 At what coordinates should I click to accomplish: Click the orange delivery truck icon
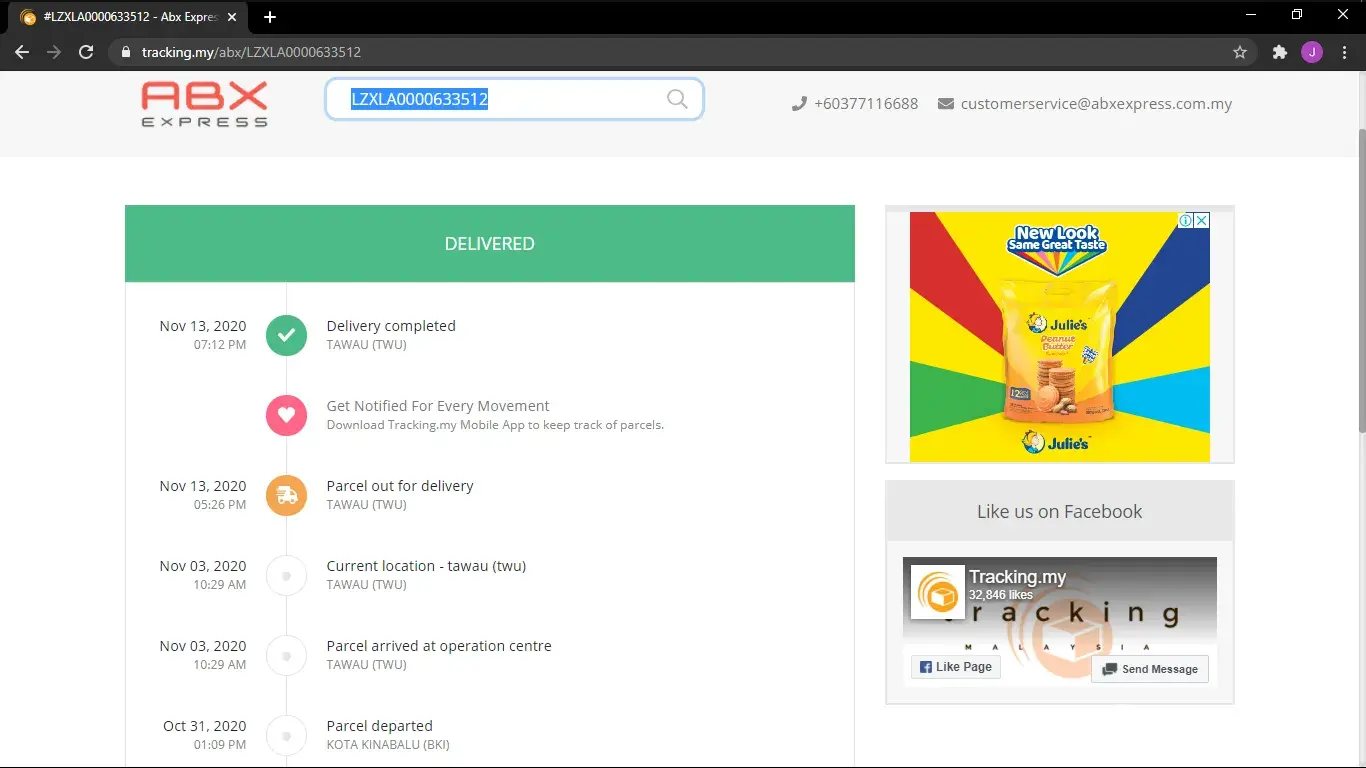tap(286, 495)
